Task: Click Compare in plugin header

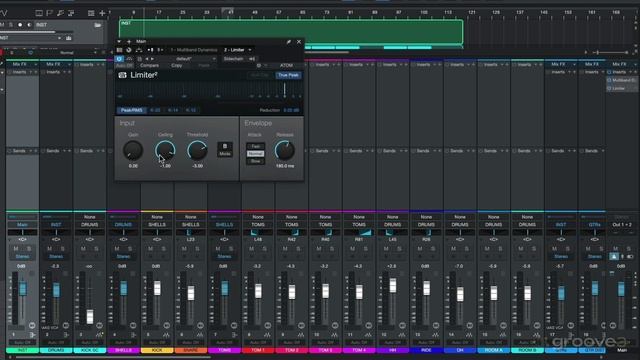Action: point(149,65)
